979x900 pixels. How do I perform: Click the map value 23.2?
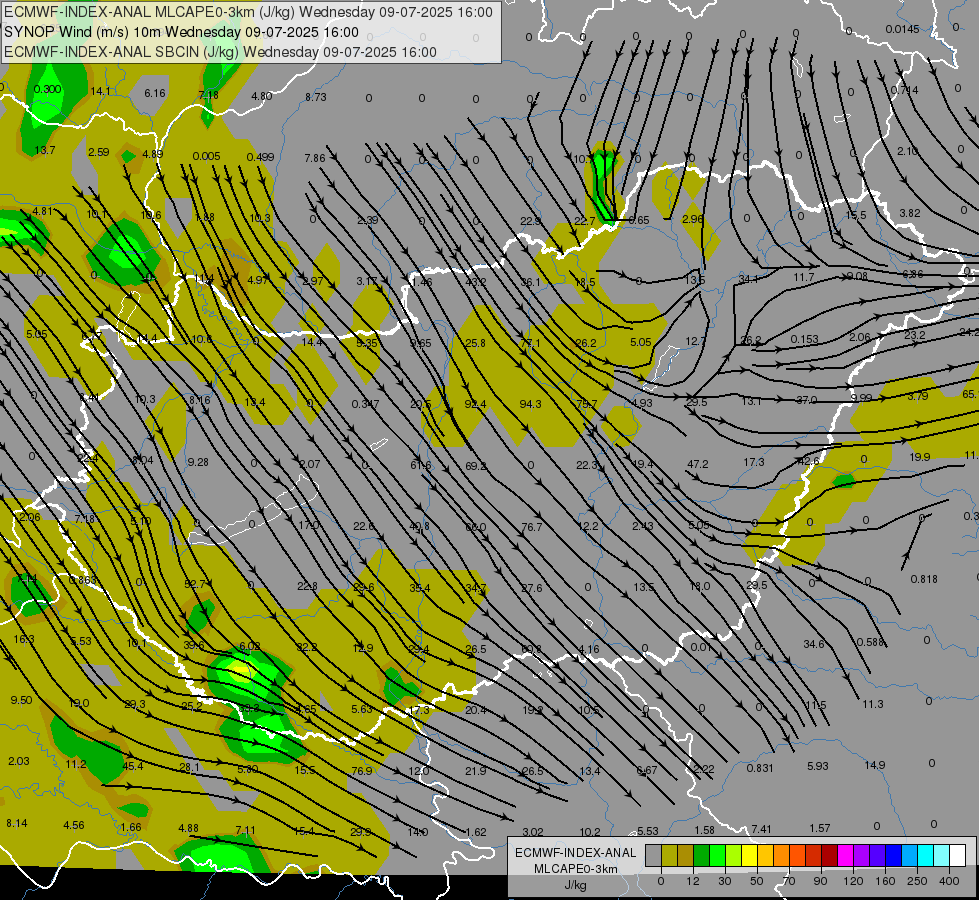(x=914, y=335)
